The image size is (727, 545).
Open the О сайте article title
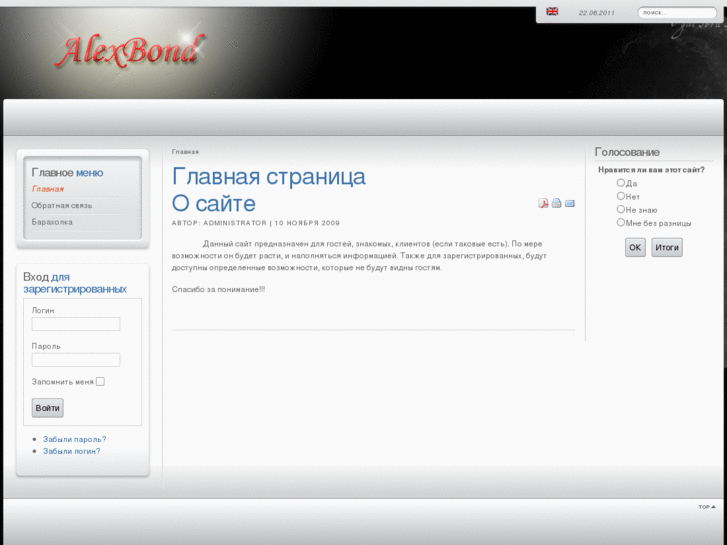[x=214, y=203]
